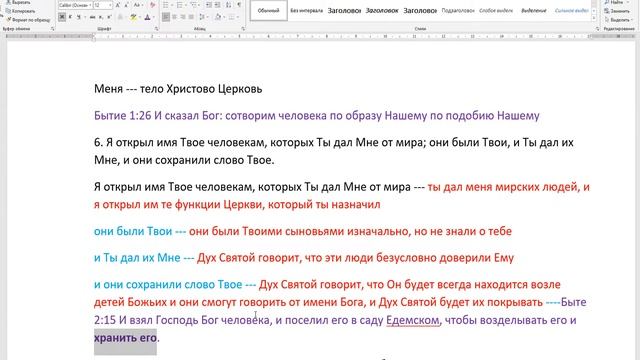This screenshot has width=640, height=360.
Task: Click the purple line starting Бытие 1:26
Action: (x=316, y=116)
